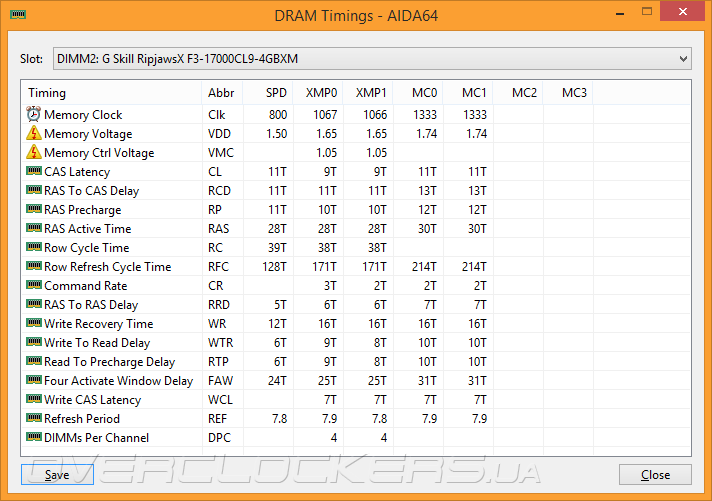Click the FAW abbreviation cell

220,381
